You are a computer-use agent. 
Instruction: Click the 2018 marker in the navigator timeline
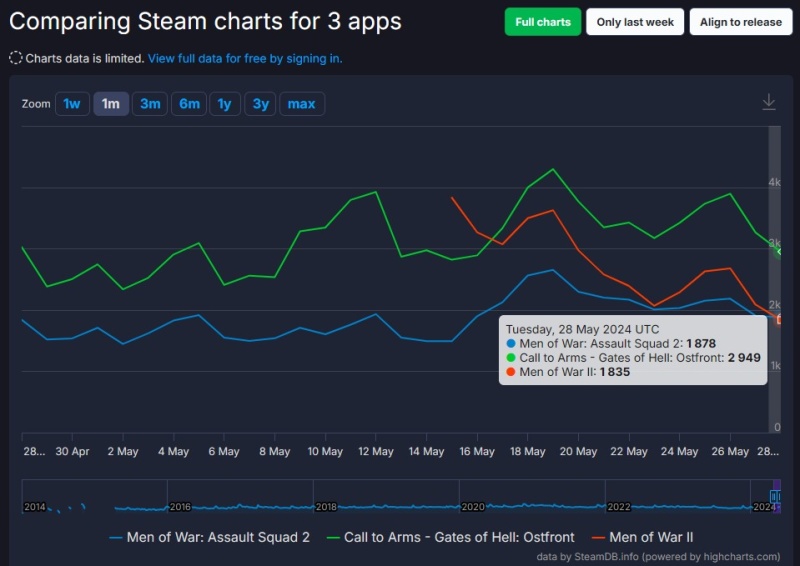tap(326, 507)
